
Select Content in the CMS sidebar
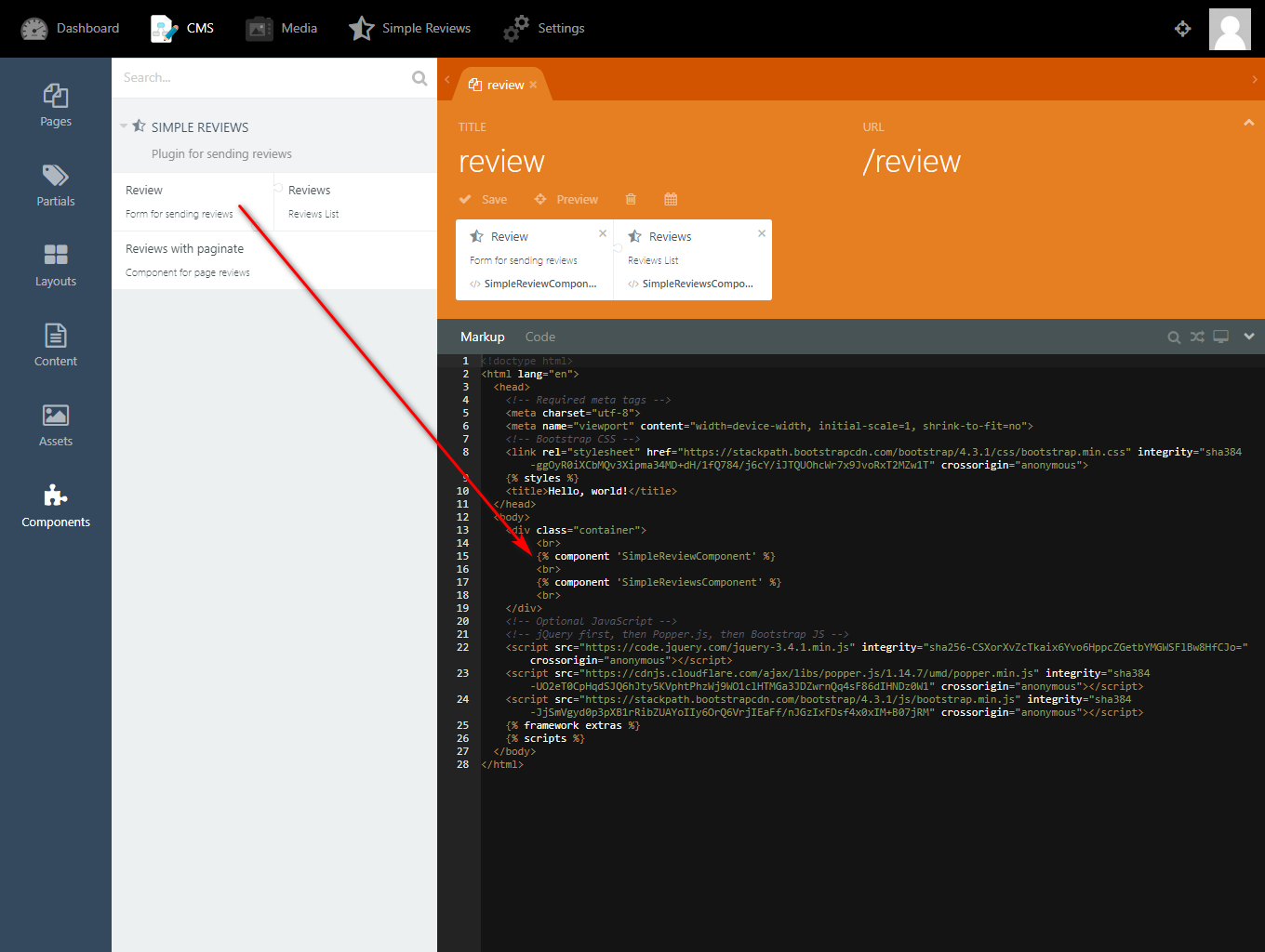click(x=56, y=345)
